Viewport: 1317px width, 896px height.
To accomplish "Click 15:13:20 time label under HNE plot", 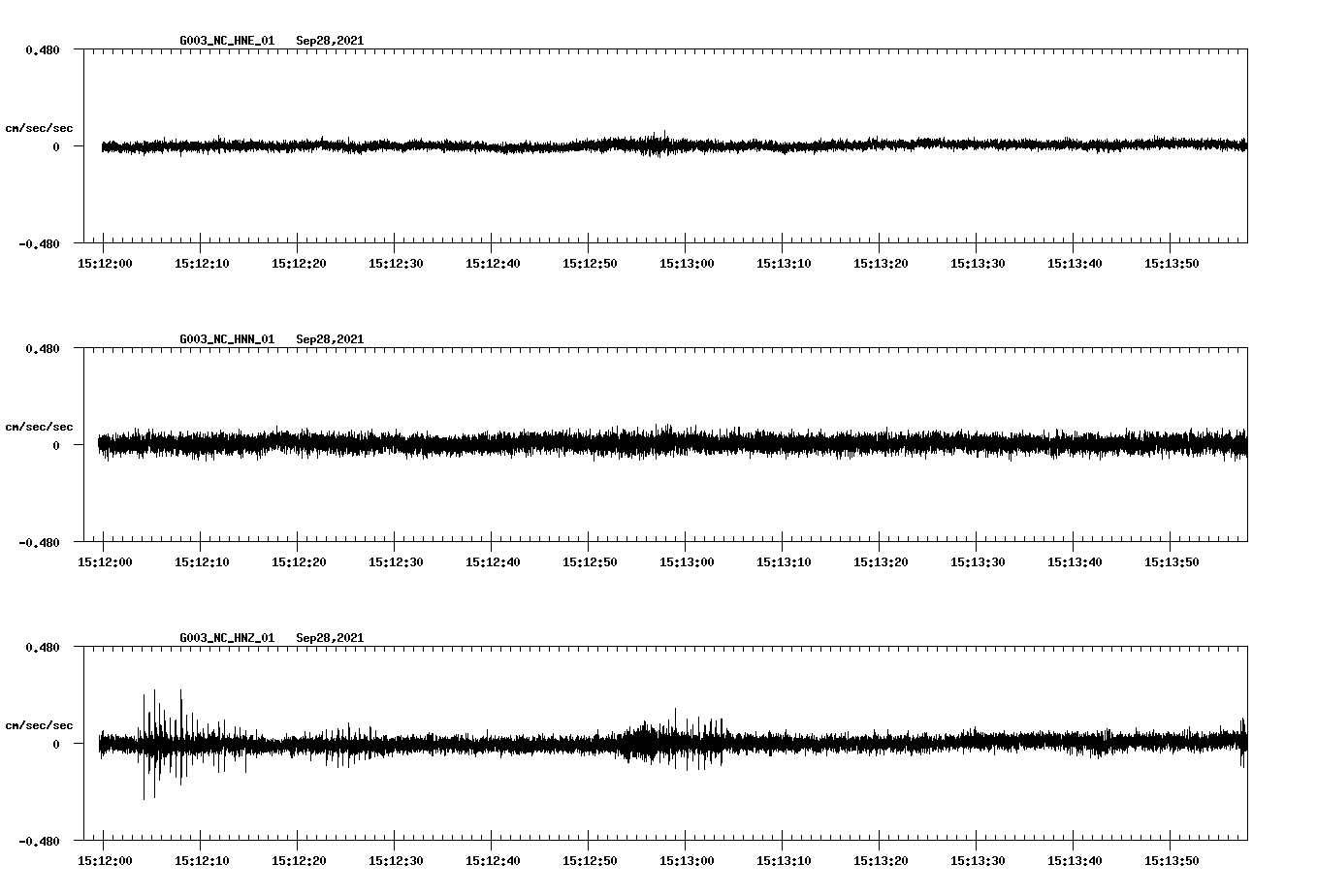I will click(x=881, y=264).
